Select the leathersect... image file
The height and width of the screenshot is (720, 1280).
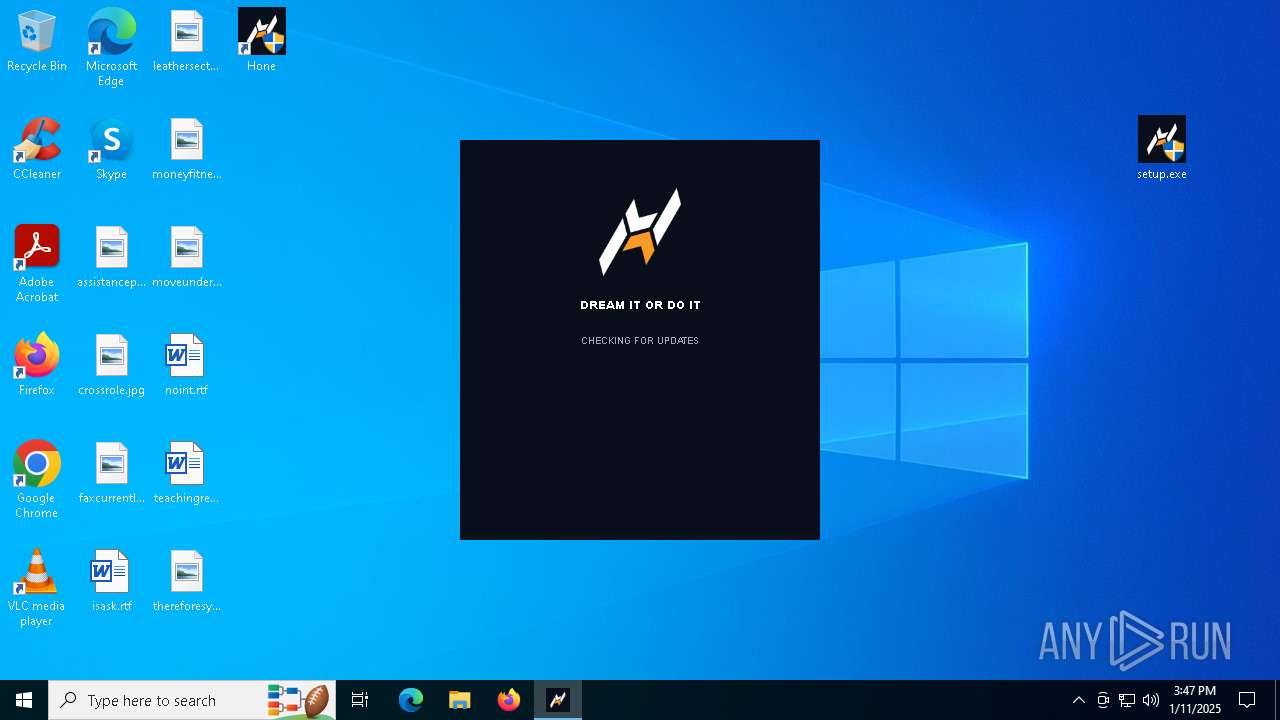[x=186, y=42]
